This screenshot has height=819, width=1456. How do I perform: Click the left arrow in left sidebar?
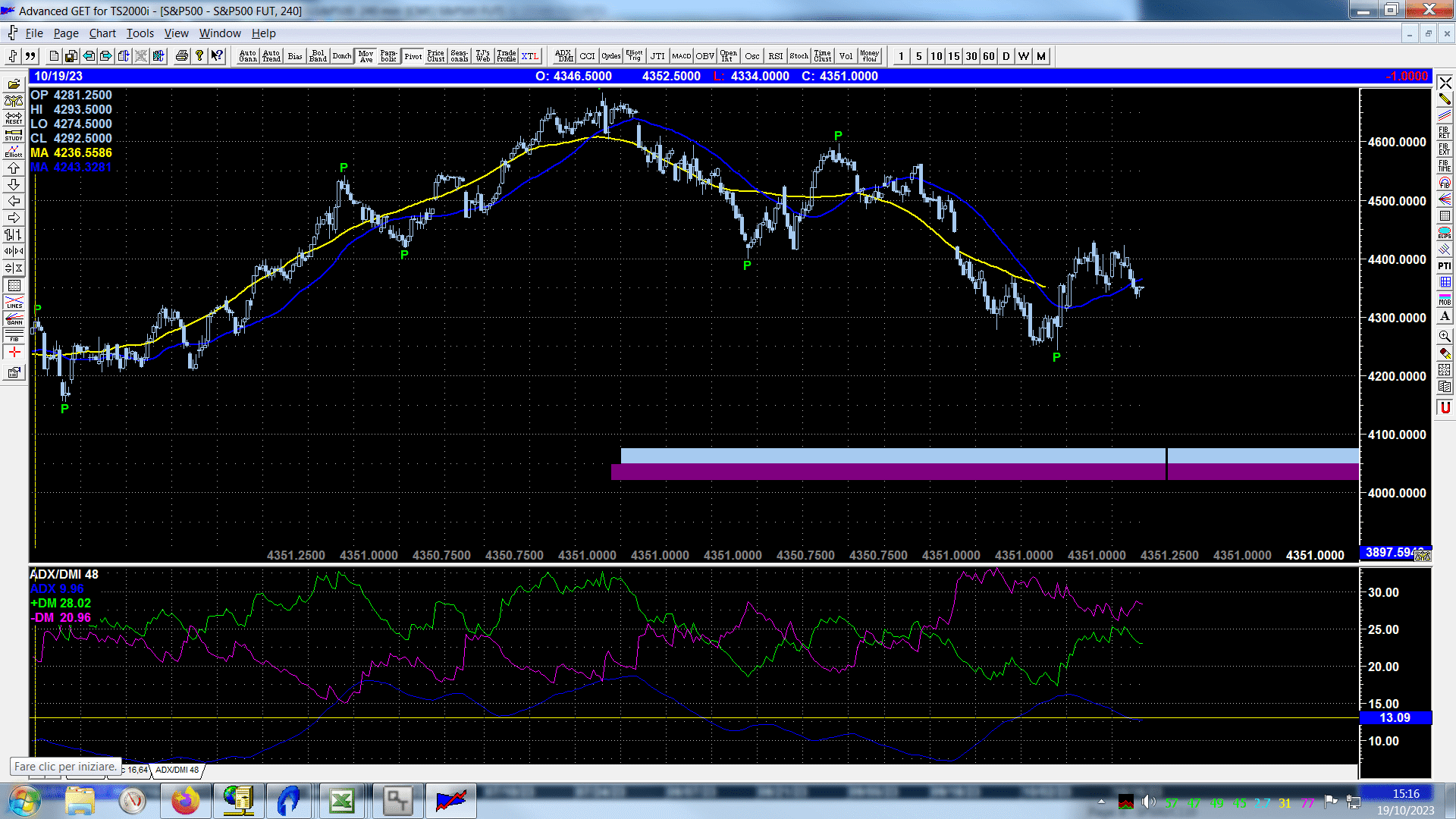tap(14, 202)
